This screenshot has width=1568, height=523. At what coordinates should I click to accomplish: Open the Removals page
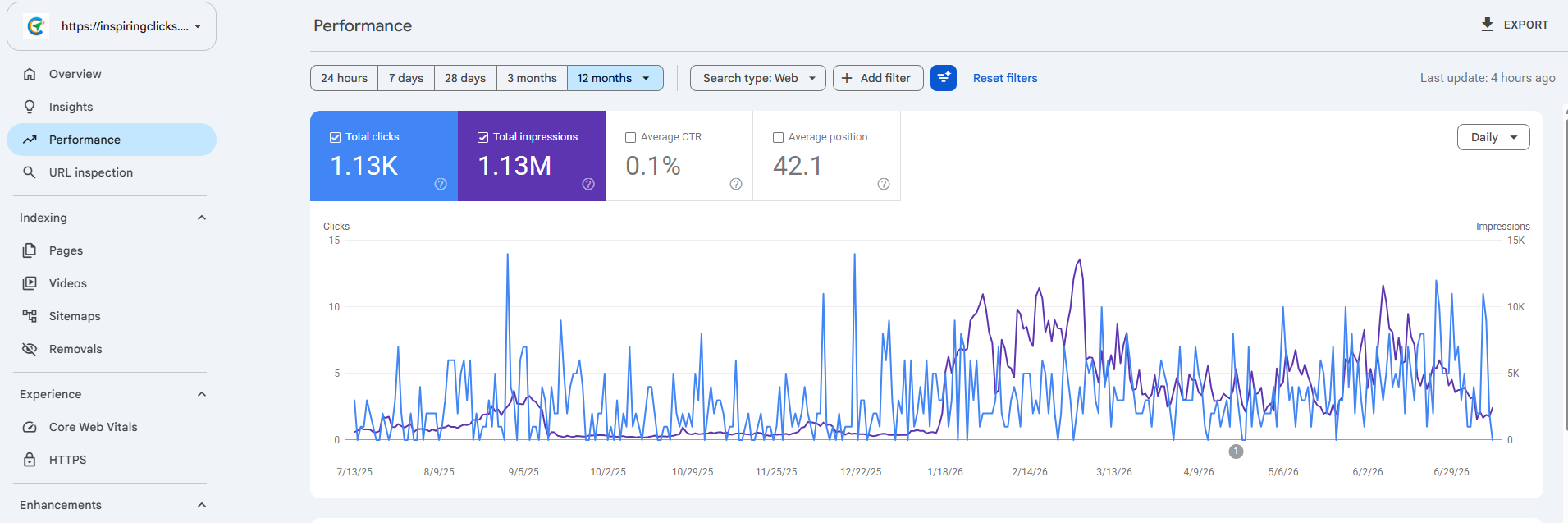[112, 349]
